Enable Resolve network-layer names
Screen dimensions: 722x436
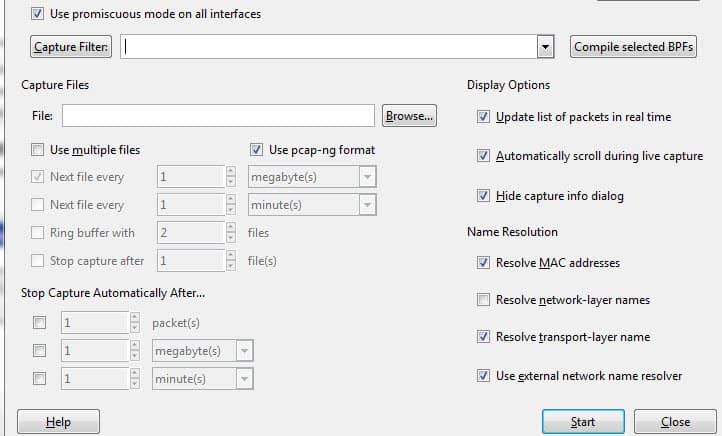[x=483, y=300]
